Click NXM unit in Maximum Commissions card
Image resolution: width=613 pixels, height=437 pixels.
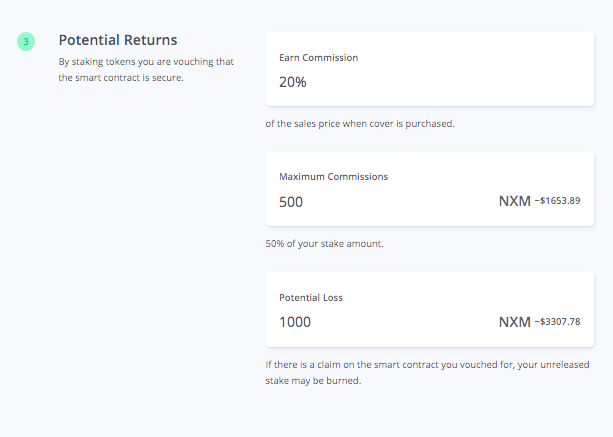514,201
